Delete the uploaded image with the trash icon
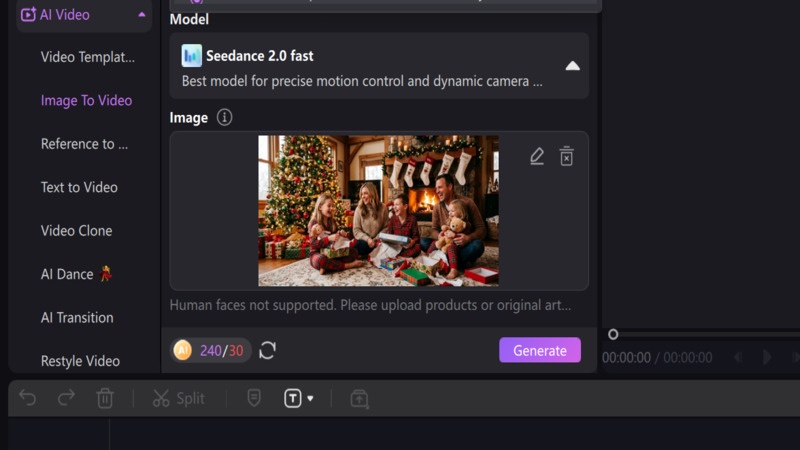Image resolution: width=800 pixels, height=450 pixels. coord(566,156)
